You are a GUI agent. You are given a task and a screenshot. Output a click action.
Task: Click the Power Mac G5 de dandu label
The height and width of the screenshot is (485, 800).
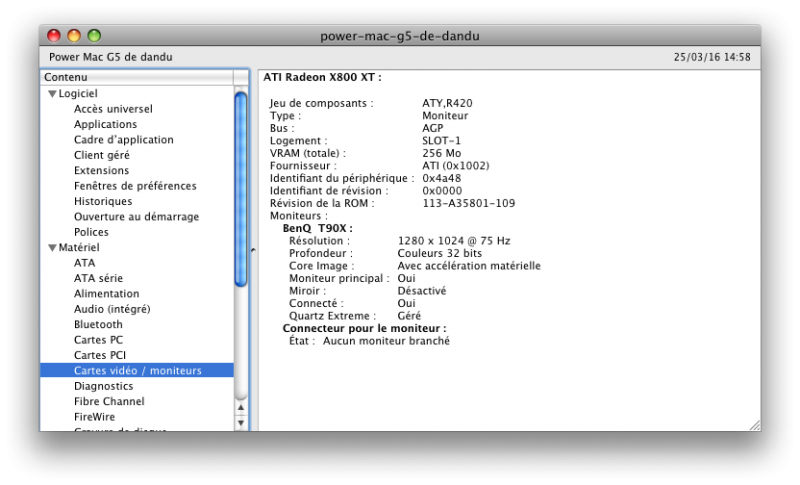(111, 57)
